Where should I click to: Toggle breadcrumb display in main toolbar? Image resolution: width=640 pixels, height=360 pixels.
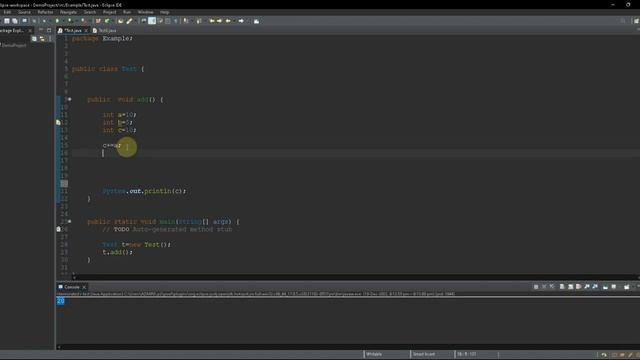pyautogui.click(x=144, y=21)
